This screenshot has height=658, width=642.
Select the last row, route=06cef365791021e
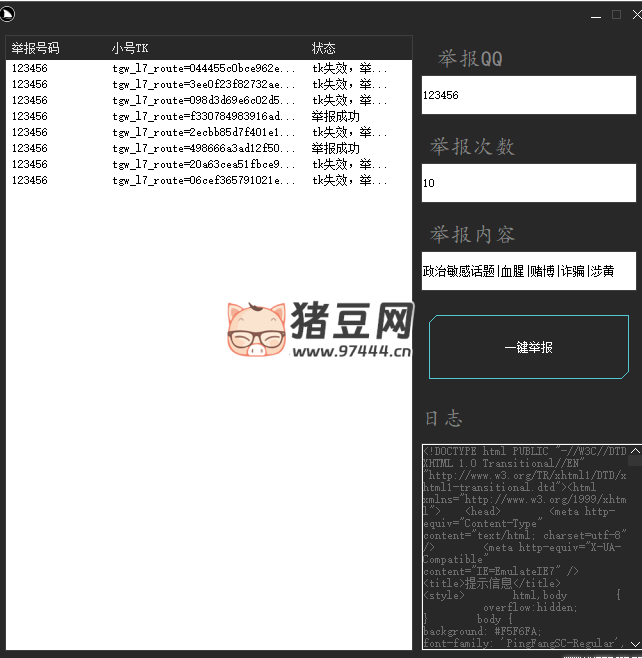point(204,181)
